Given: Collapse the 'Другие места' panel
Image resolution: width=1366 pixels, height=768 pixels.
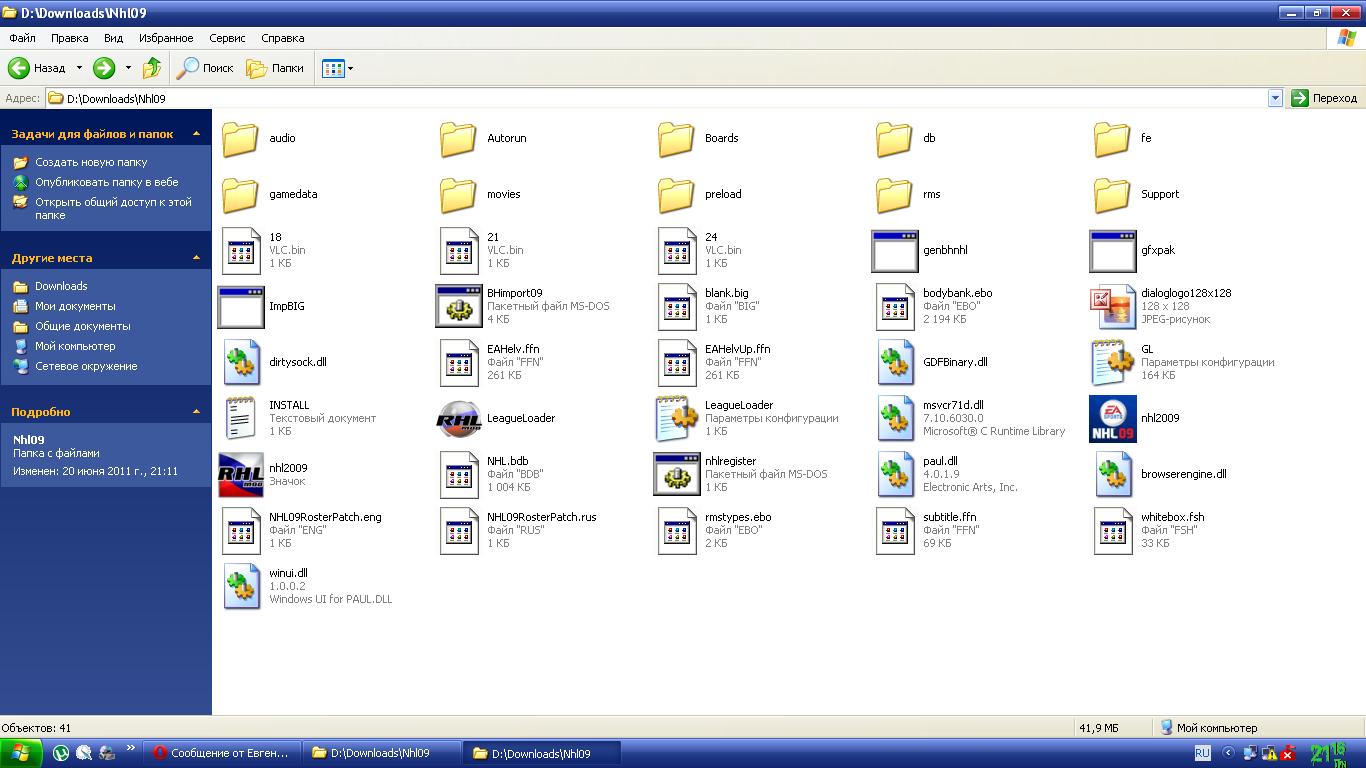Looking at the screenshot, I should click(196, 257).
